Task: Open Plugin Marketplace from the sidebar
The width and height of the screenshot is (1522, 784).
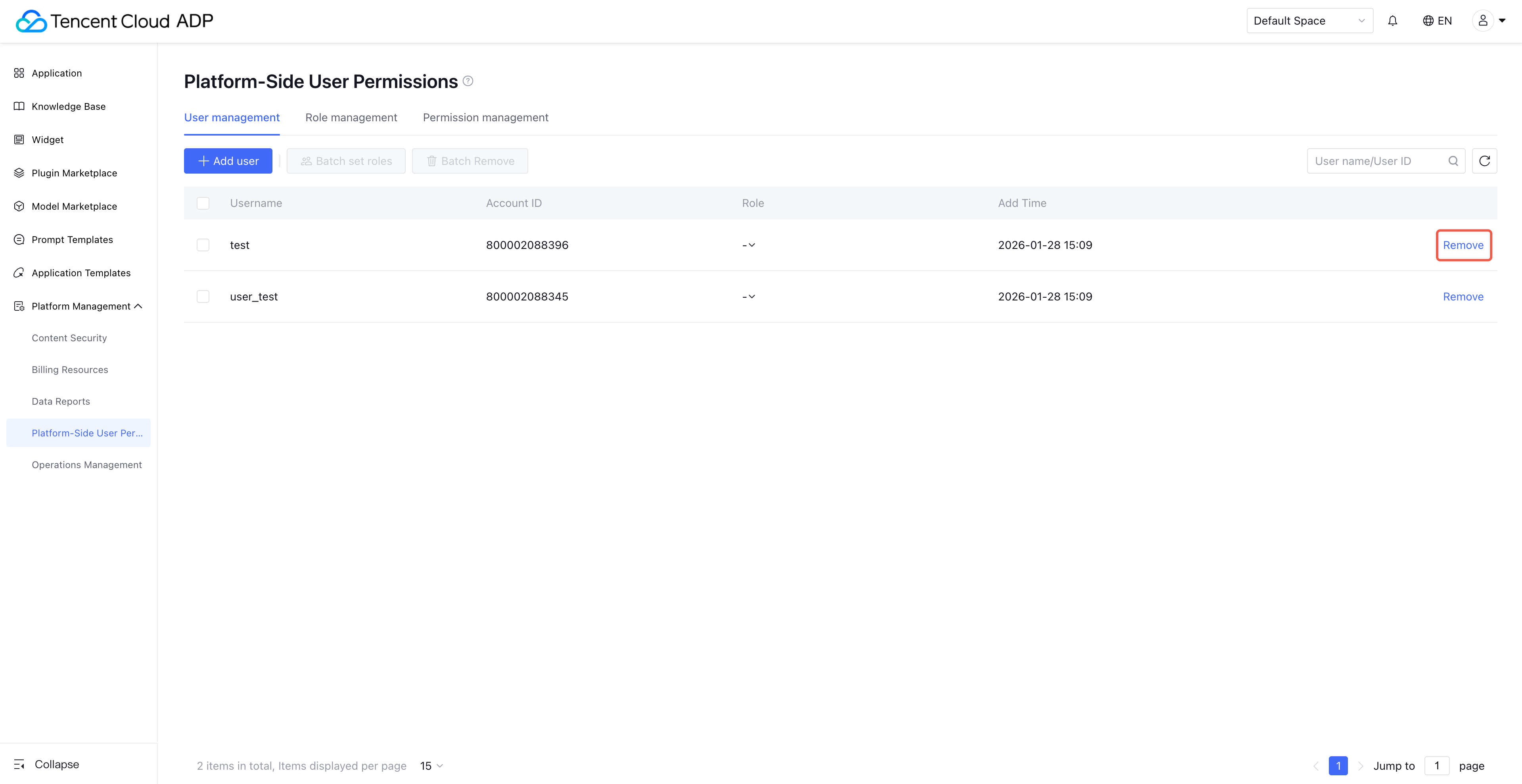Action: click(74, 173)
